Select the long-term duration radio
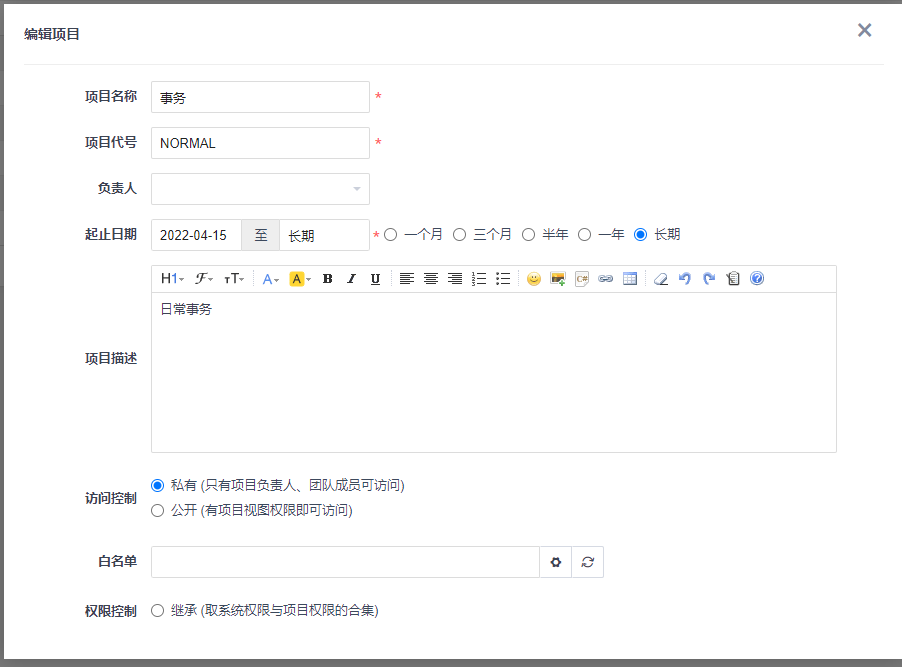This screenshot has height=667, width=902. pyautogui.click(x=640, y=235)
